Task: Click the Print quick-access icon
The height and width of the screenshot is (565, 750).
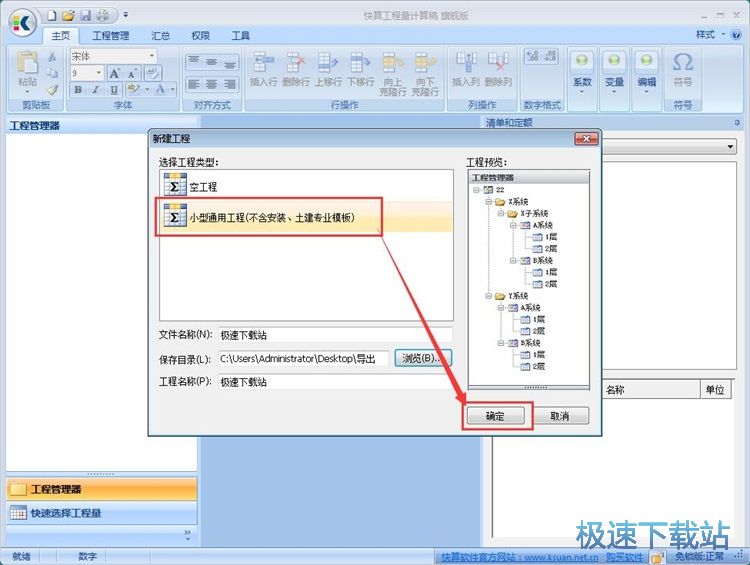Action: tap(102, 15)
